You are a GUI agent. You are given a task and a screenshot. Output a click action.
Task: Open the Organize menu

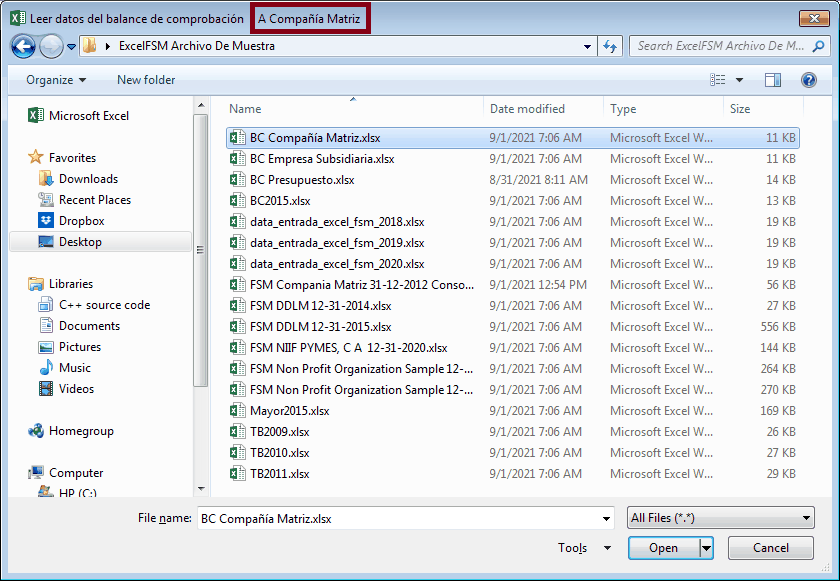pos(56,80)
